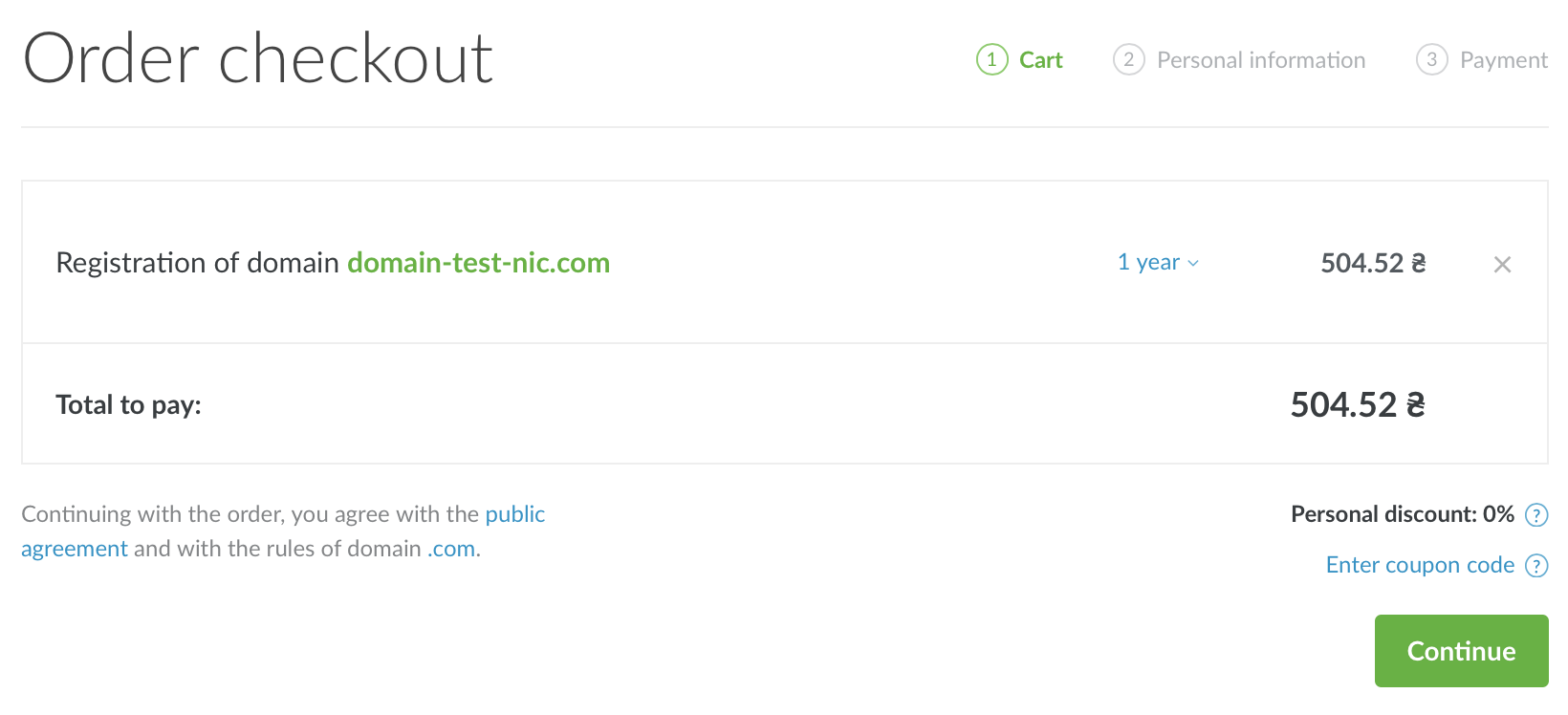Open the 1 year period dropdown
The image size is (1568, 715).
point(1149,262)
